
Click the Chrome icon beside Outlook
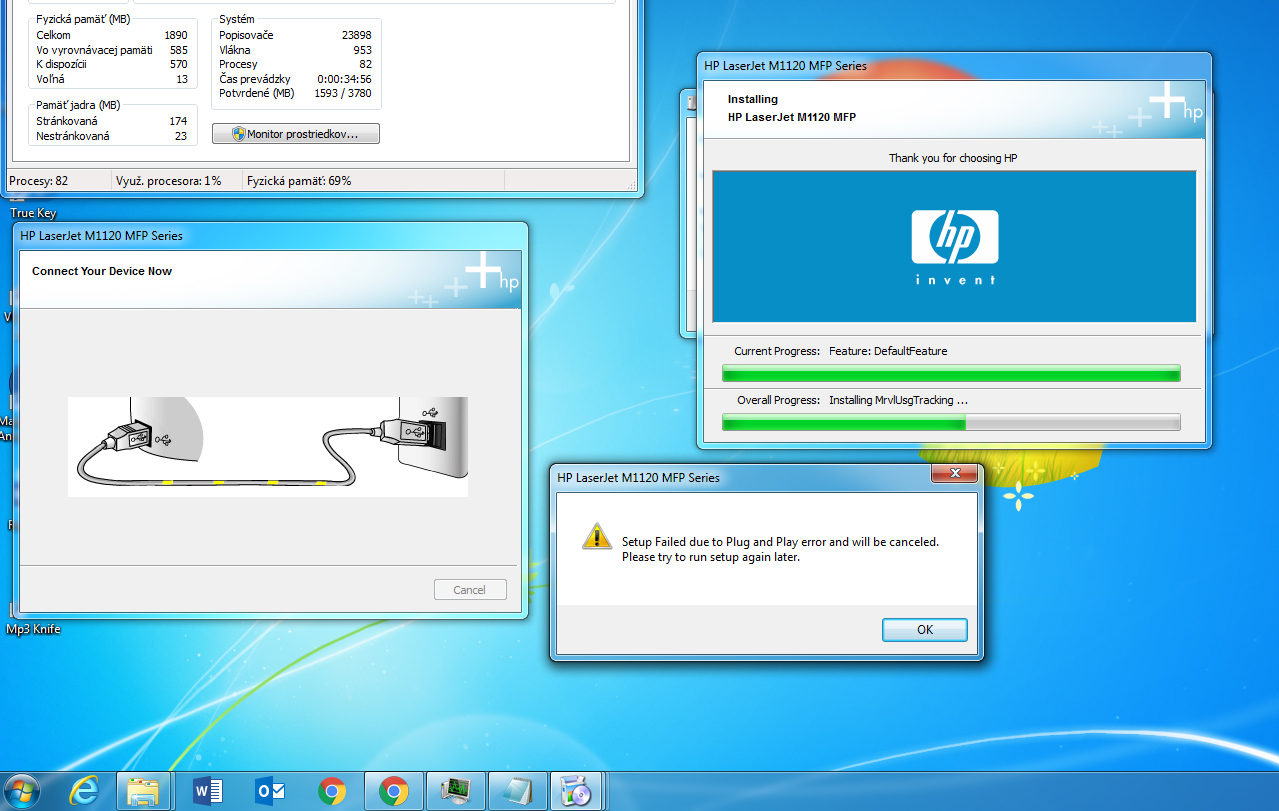click(x=332, y=791)
